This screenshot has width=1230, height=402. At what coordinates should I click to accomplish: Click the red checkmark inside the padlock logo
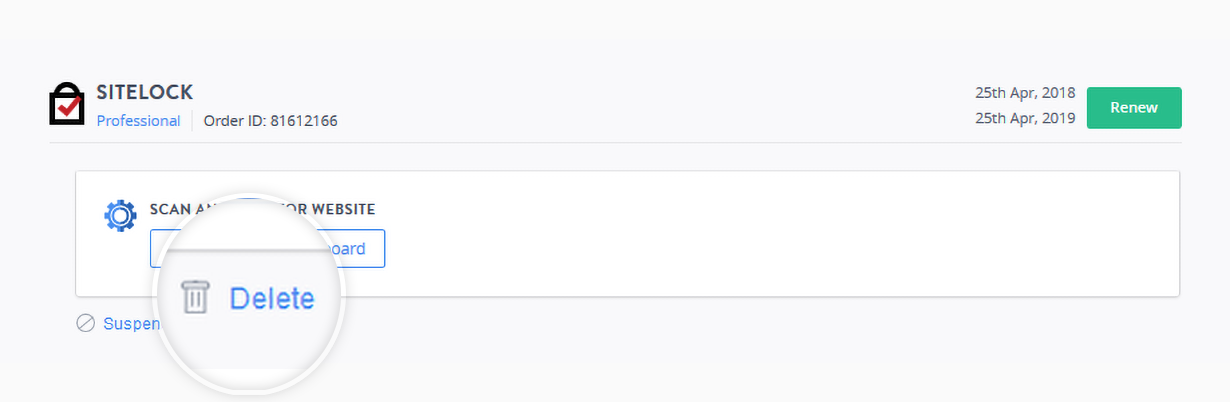tap(68, 107)
